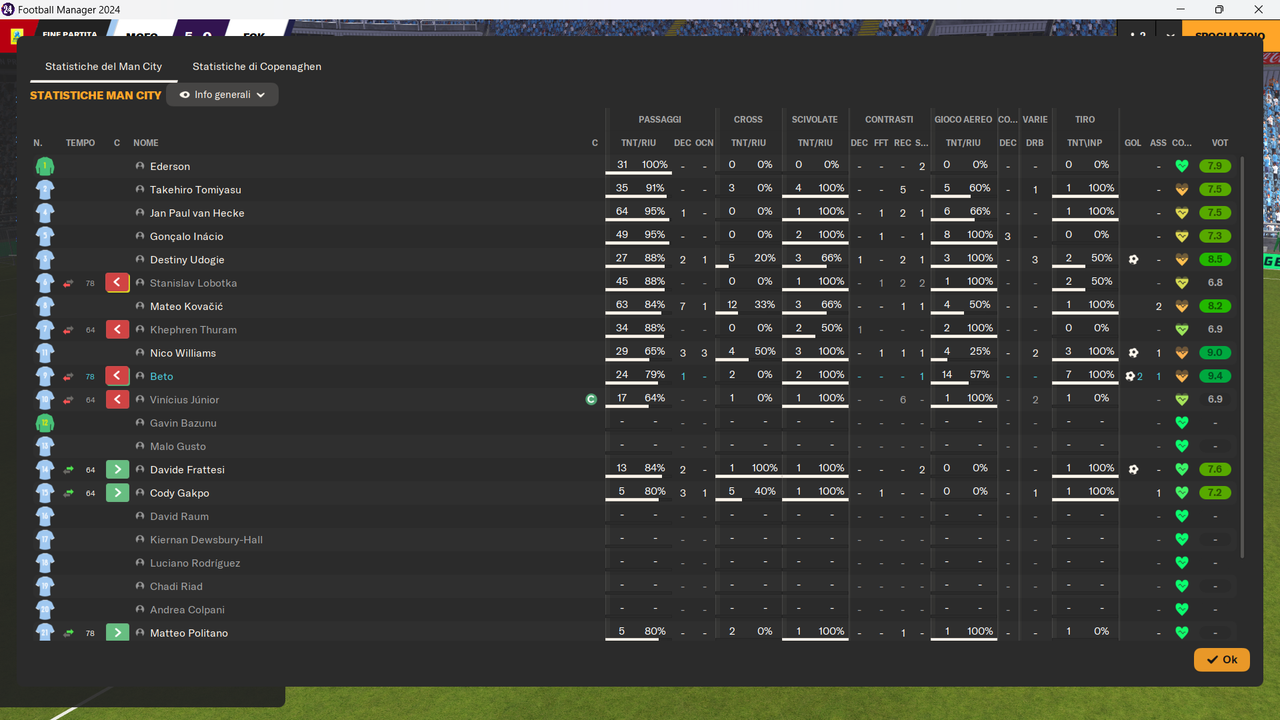1280x720 pixels.
Task: Click the person icon beside Beto
Action: click(x=140, y=376)
